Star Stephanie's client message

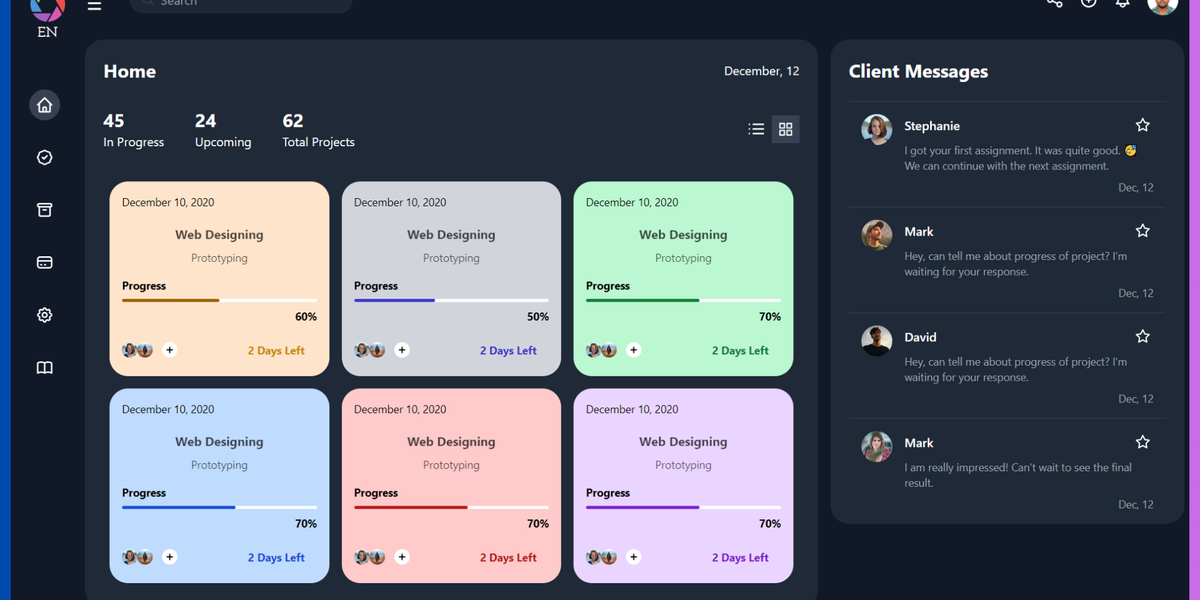click(1142, 124)
